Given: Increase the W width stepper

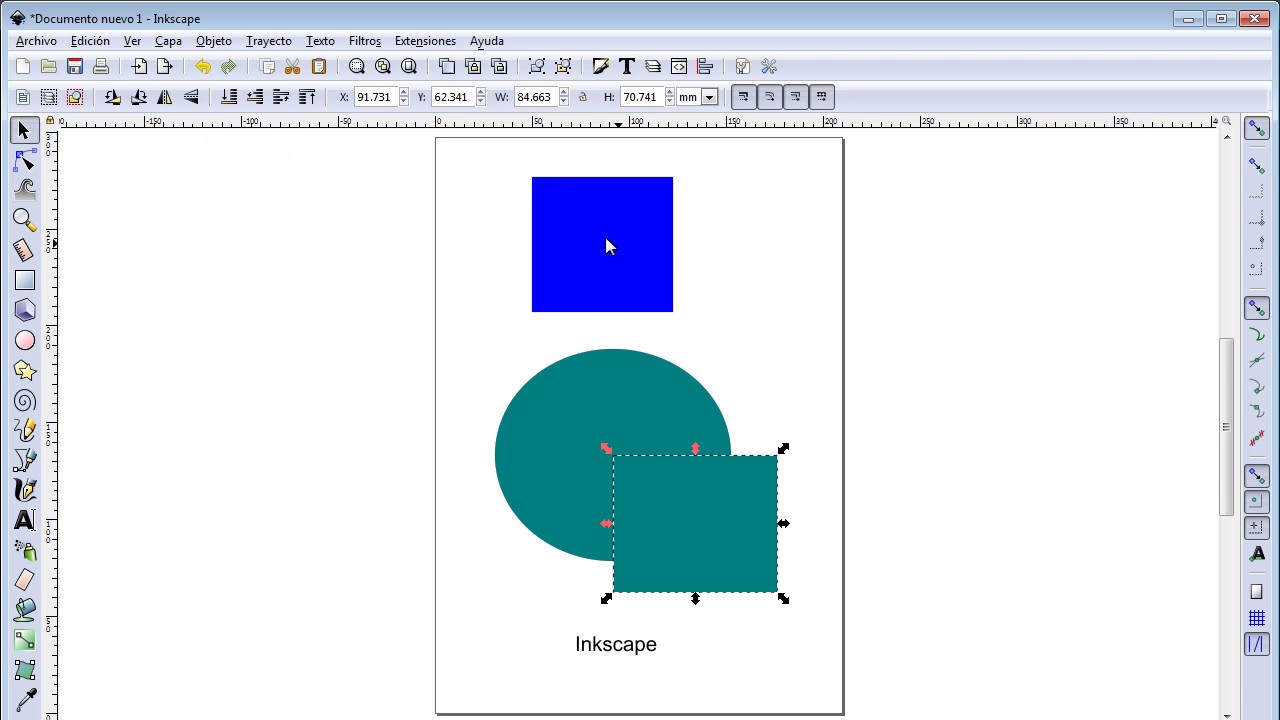Looking at the screenshot, I should pos(564,93).
